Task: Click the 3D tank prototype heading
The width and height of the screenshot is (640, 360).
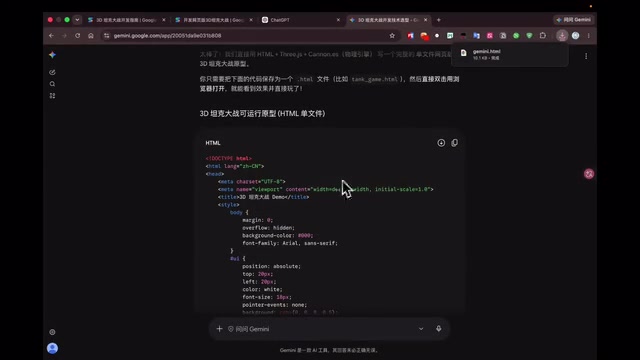Action: click(x=262, y=113)
